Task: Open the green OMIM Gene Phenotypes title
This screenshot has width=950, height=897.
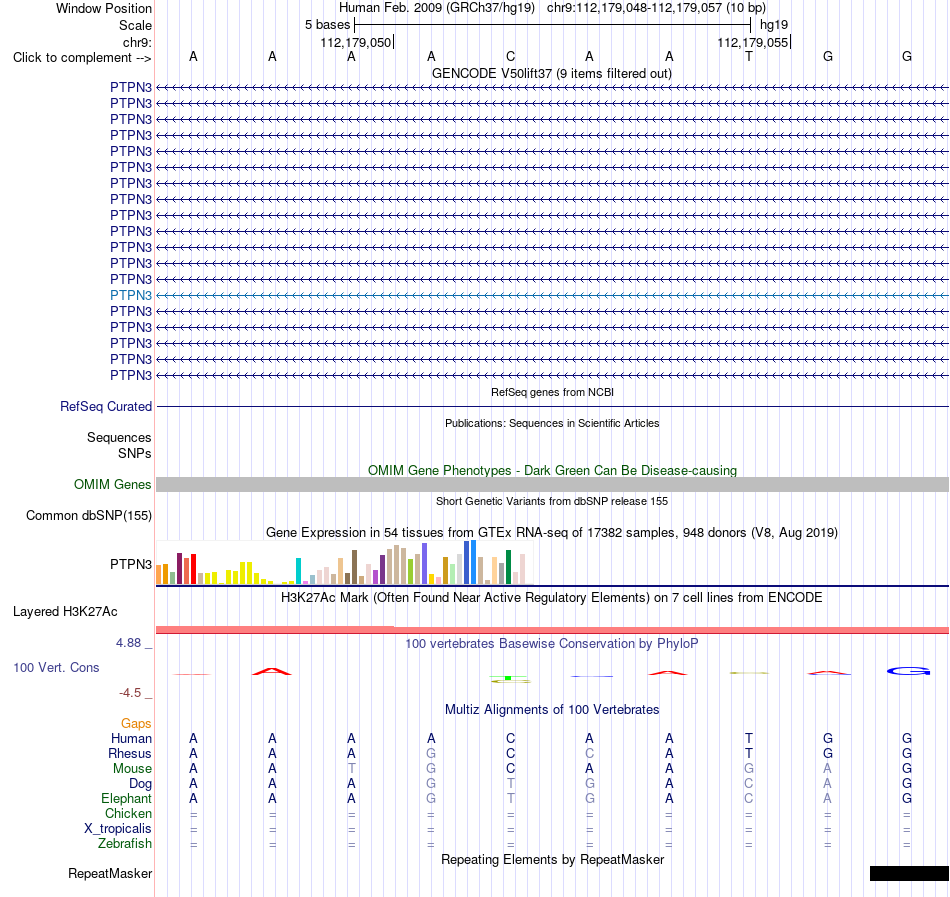Action: (x=553, y=471)
